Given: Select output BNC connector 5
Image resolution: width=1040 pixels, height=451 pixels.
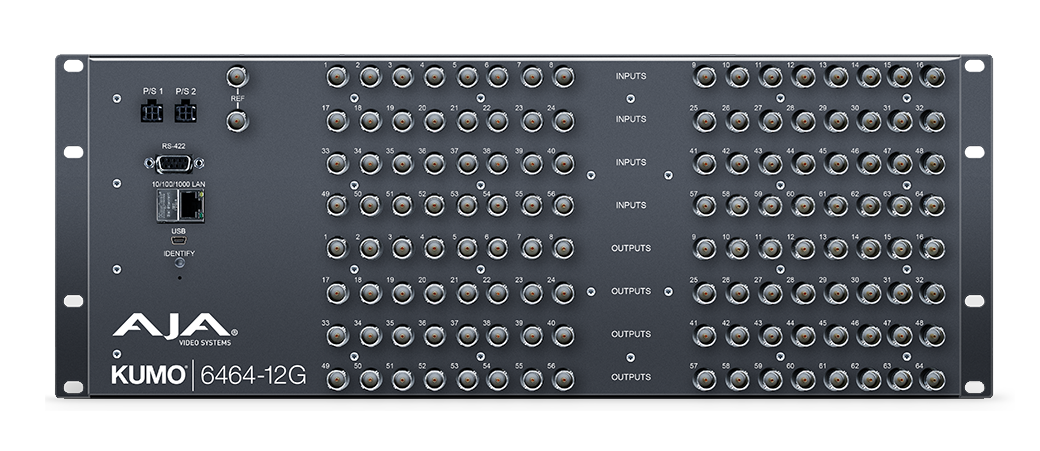Looking at the screenshot, I should [467, 249].
